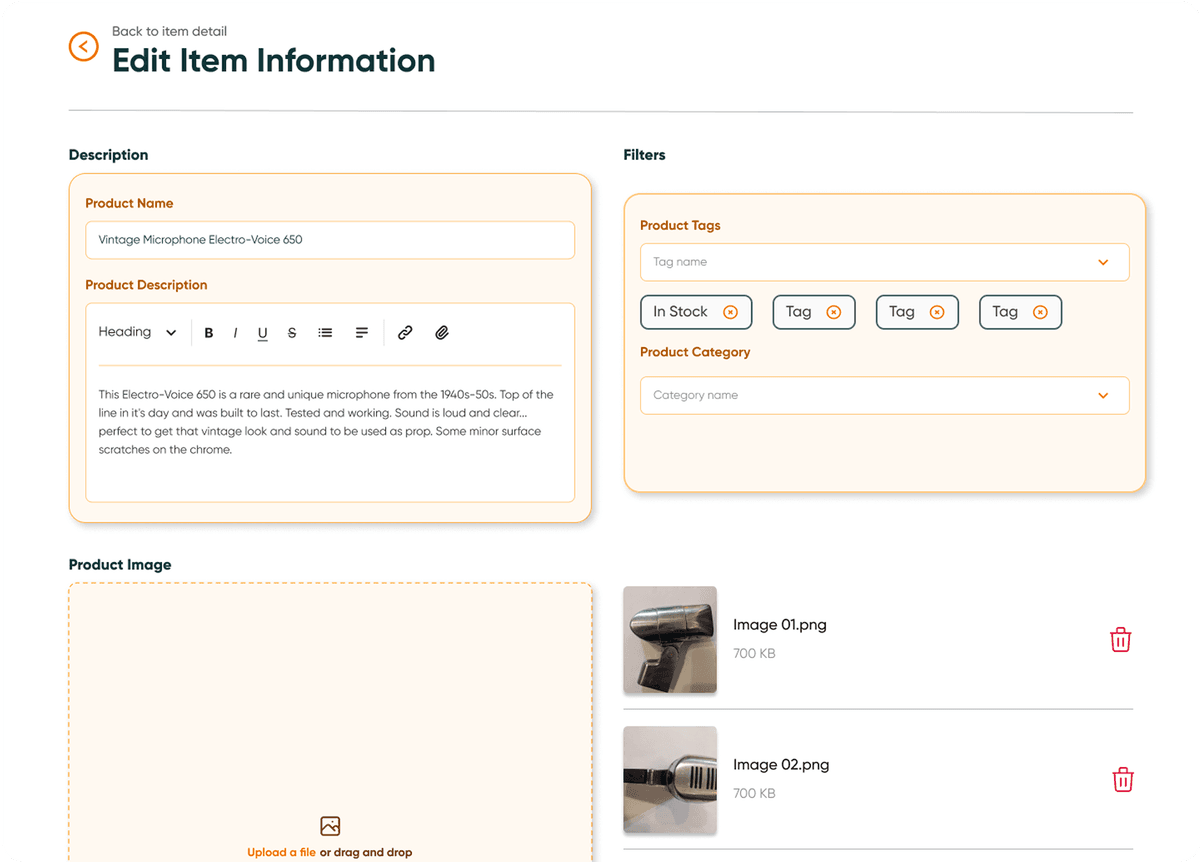
Task: Expand the Category name dropdown
Action: coord(1103,395)
